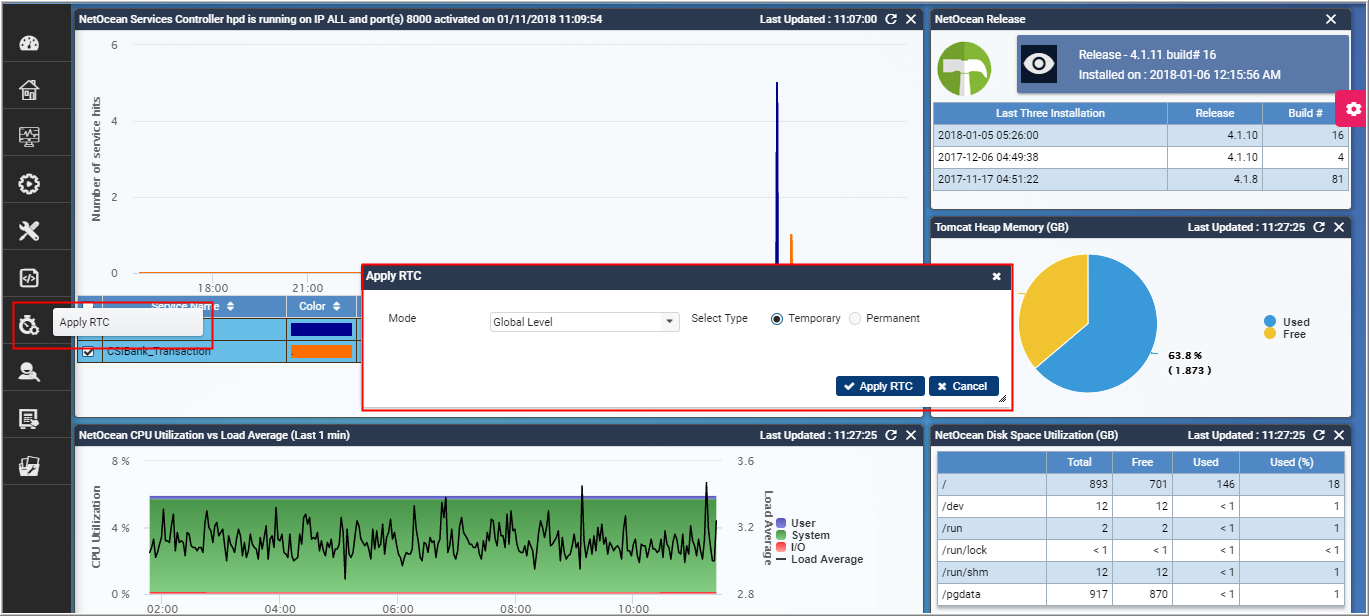Close the NetOcean Release panel
The image size is (1369, 616).
[x=1331, y=19]
